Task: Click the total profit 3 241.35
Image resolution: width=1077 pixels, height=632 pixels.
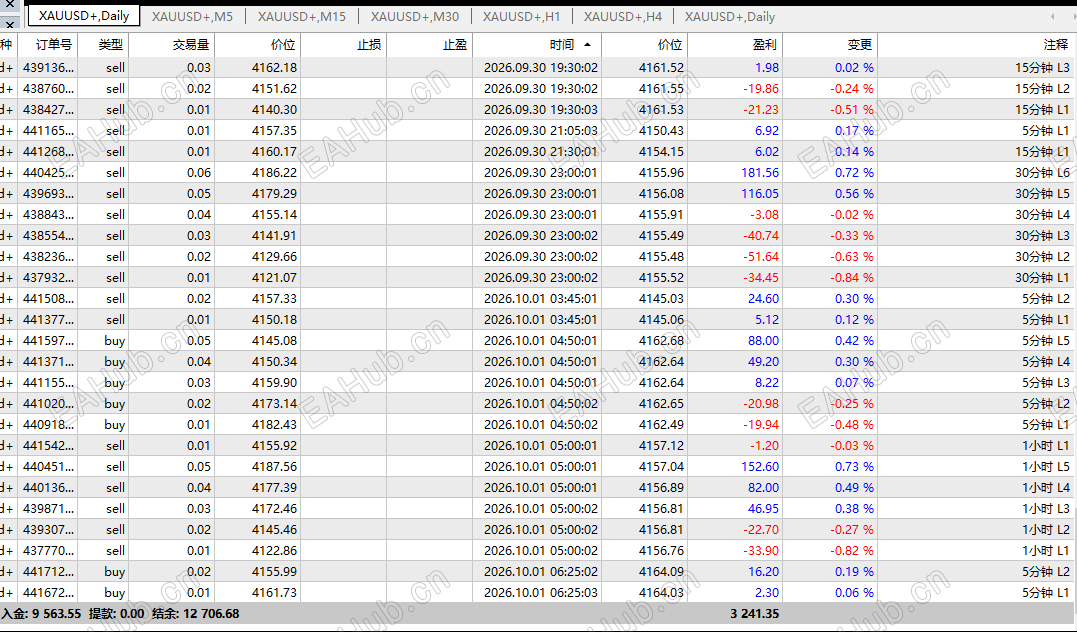Action: 754,614
